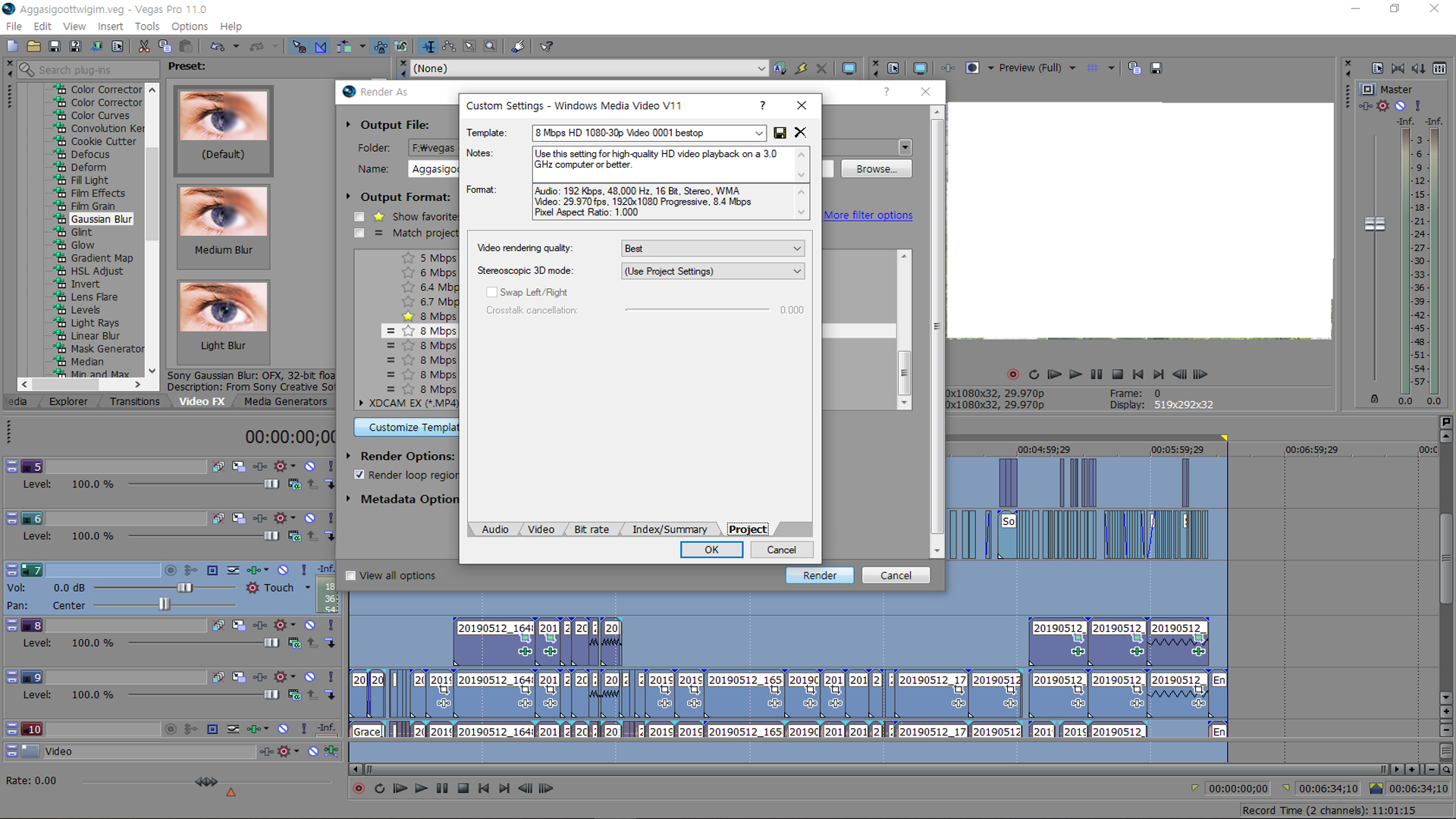Click the bottom transport stop button
1456x819 pixels.
[x=463, y=789]
